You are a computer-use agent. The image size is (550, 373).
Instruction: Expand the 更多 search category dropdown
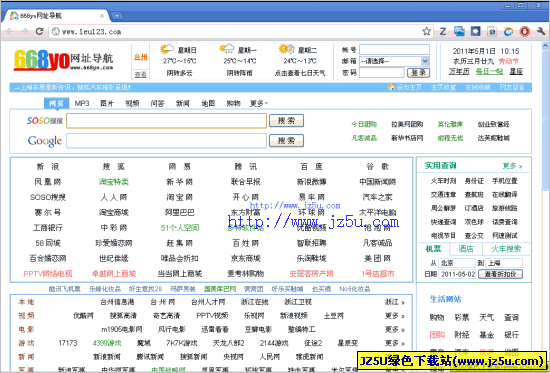tap(259, 104)
